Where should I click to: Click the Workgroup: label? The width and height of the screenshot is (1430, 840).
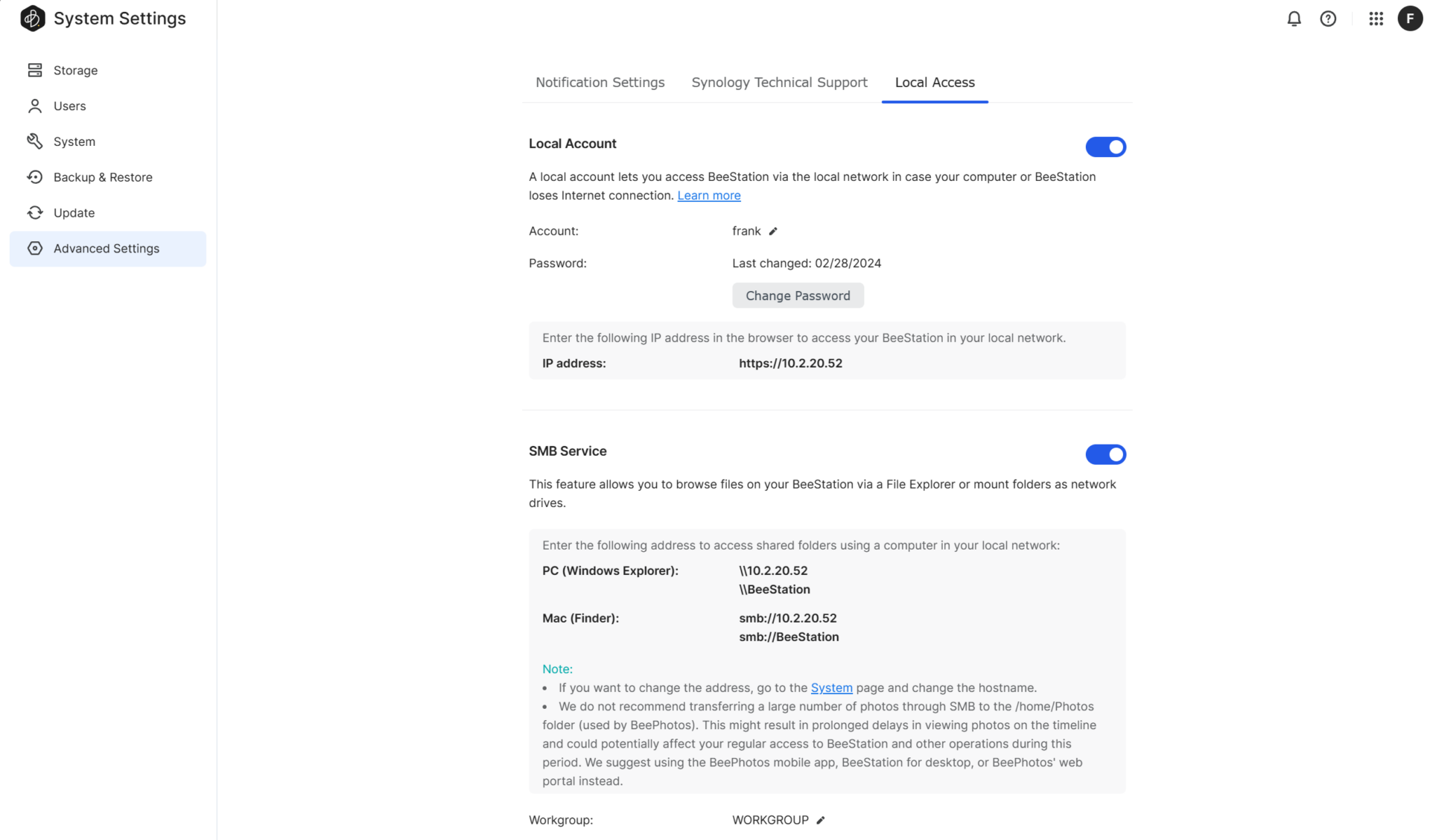561,820
